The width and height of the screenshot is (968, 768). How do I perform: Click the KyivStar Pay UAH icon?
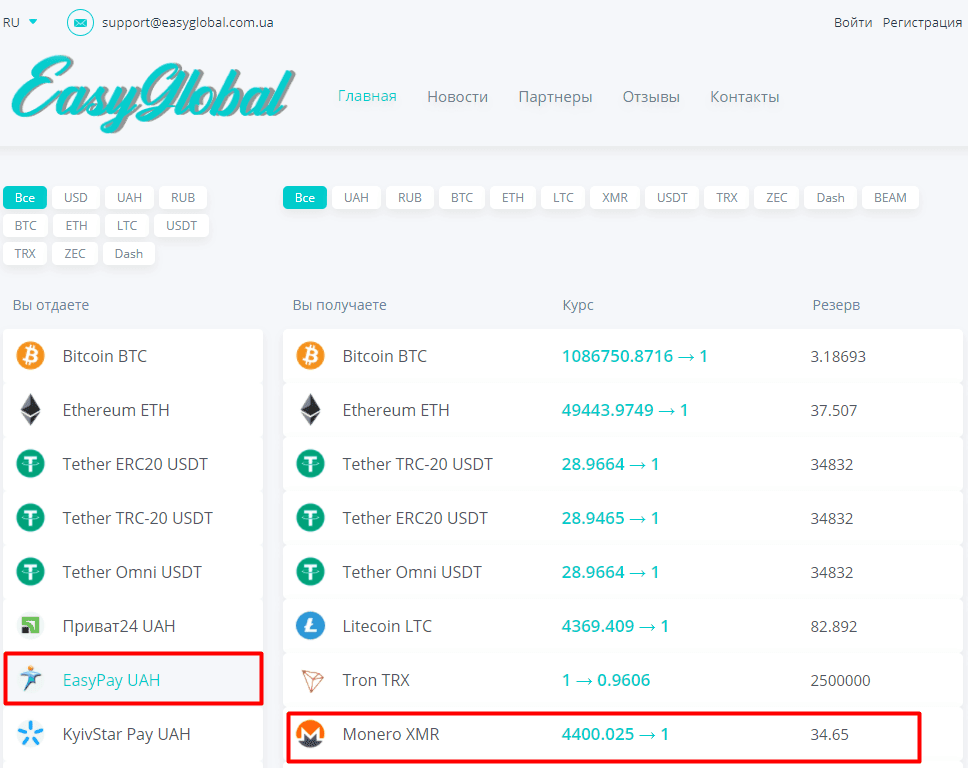point(30,733)
